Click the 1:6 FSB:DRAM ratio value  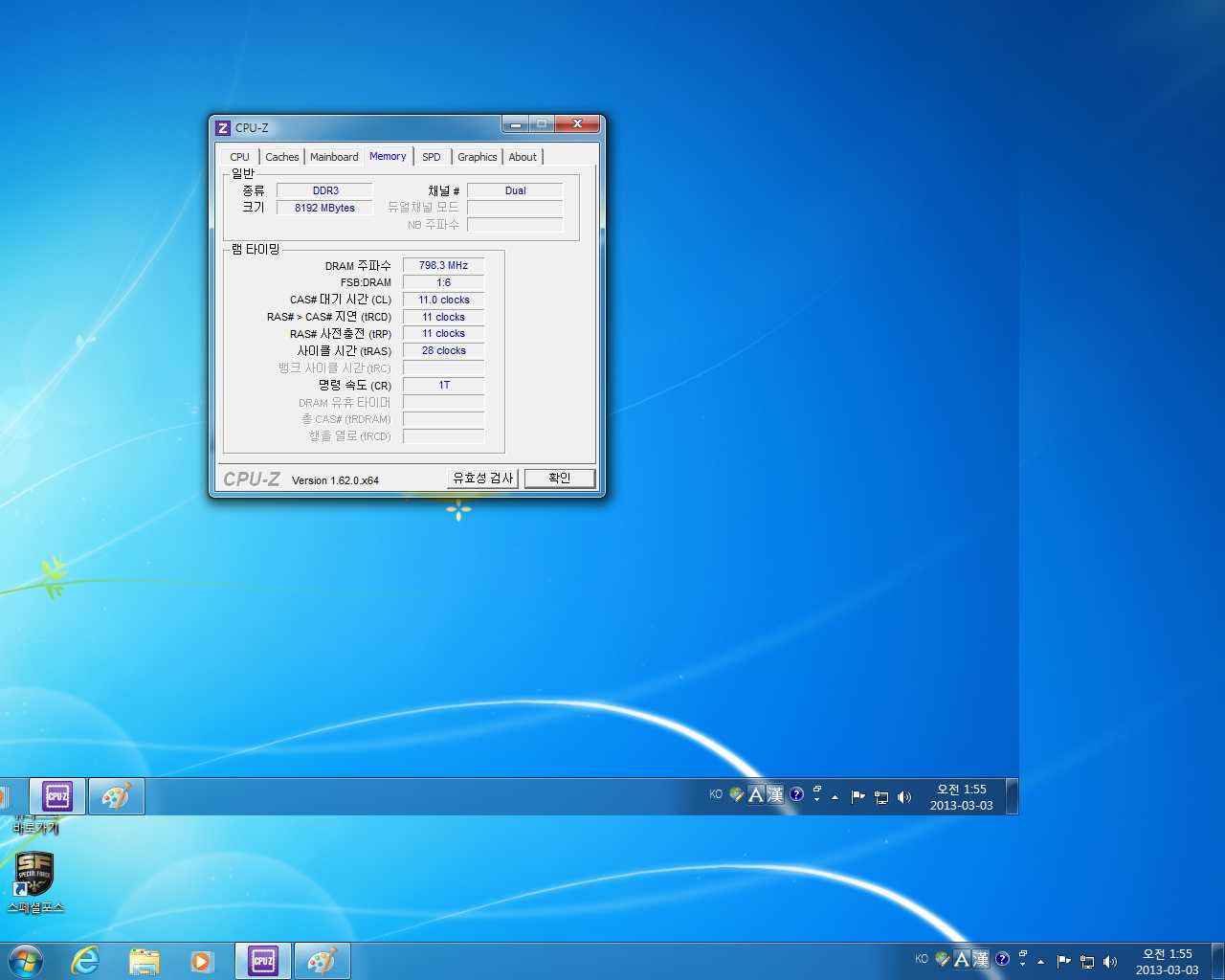click(x=444, y=282)
